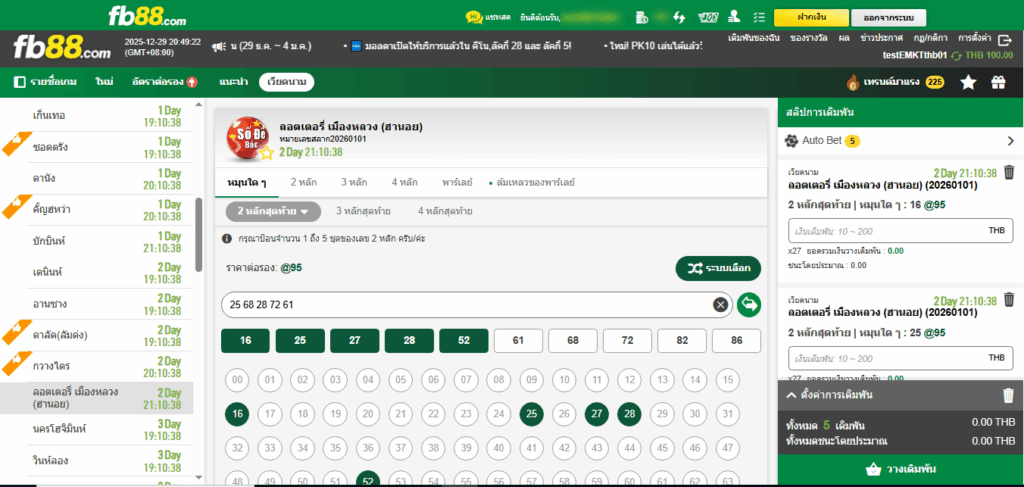Viewport: 1024px width, 487px height.
Task: Open the cash voucher icon in top bar
Action: 706,17
